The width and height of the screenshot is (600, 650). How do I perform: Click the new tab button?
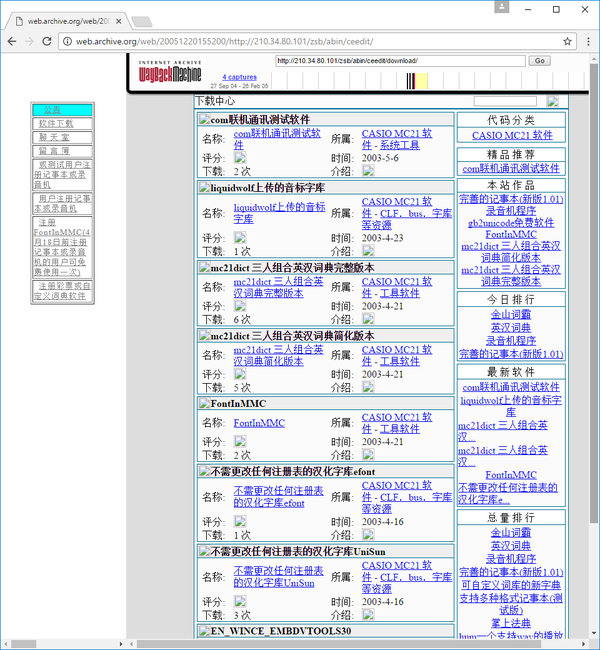point(142,21)
